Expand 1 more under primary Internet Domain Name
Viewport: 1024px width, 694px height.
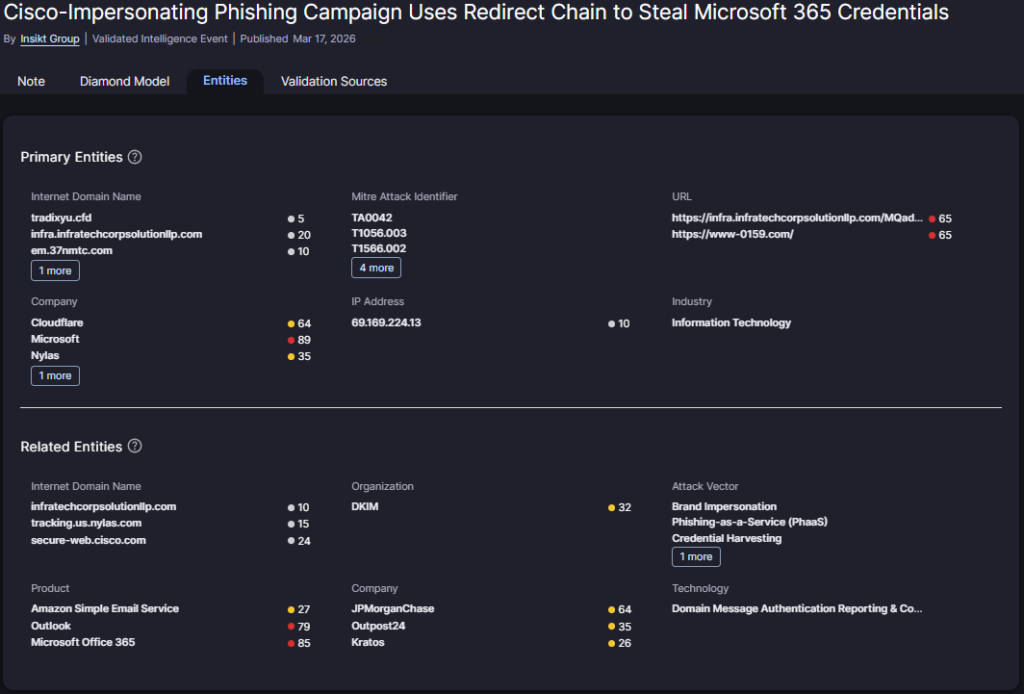(x=55, y=270)
